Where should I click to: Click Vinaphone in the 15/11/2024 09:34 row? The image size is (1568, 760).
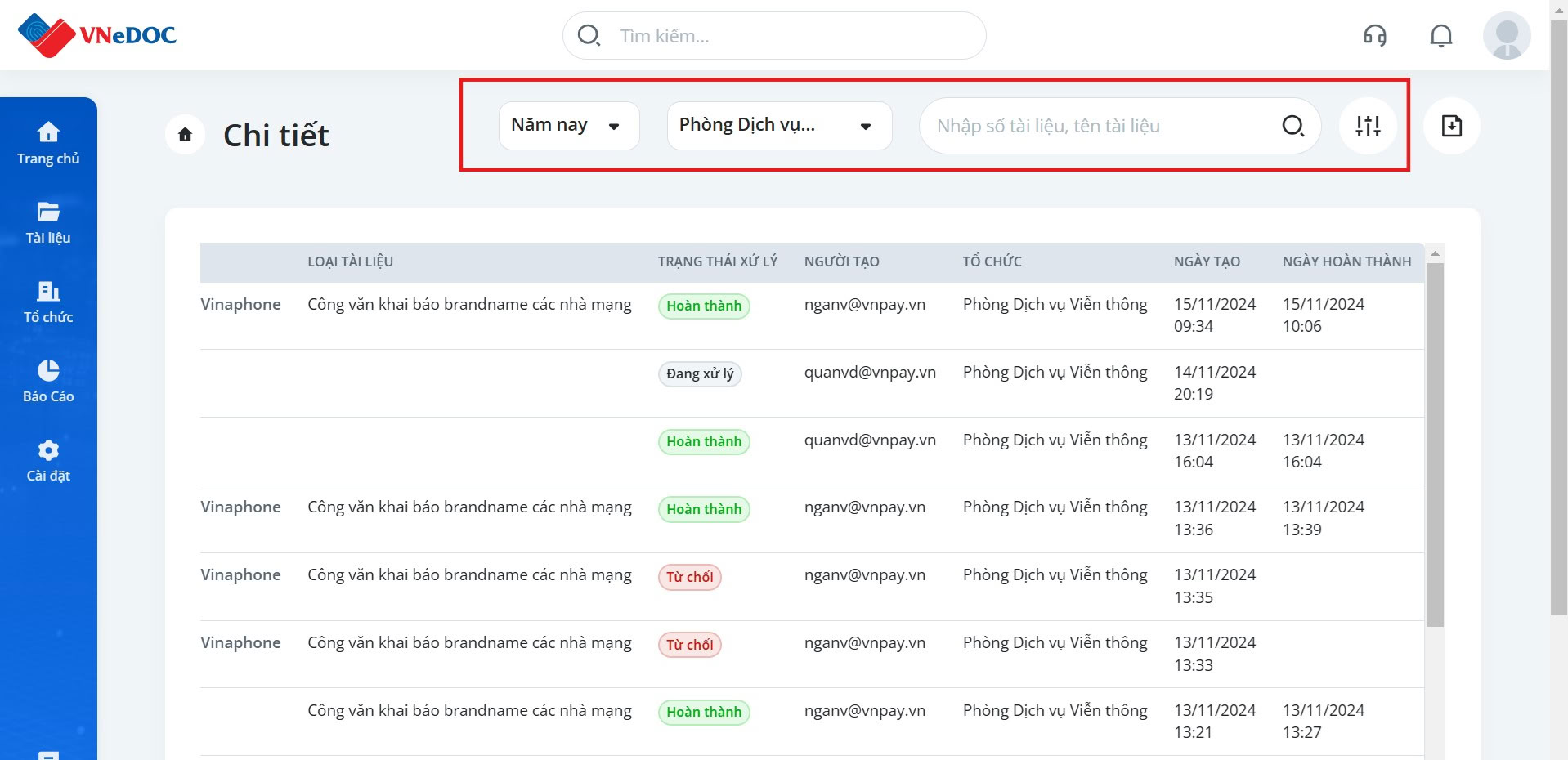coord(240,304)
